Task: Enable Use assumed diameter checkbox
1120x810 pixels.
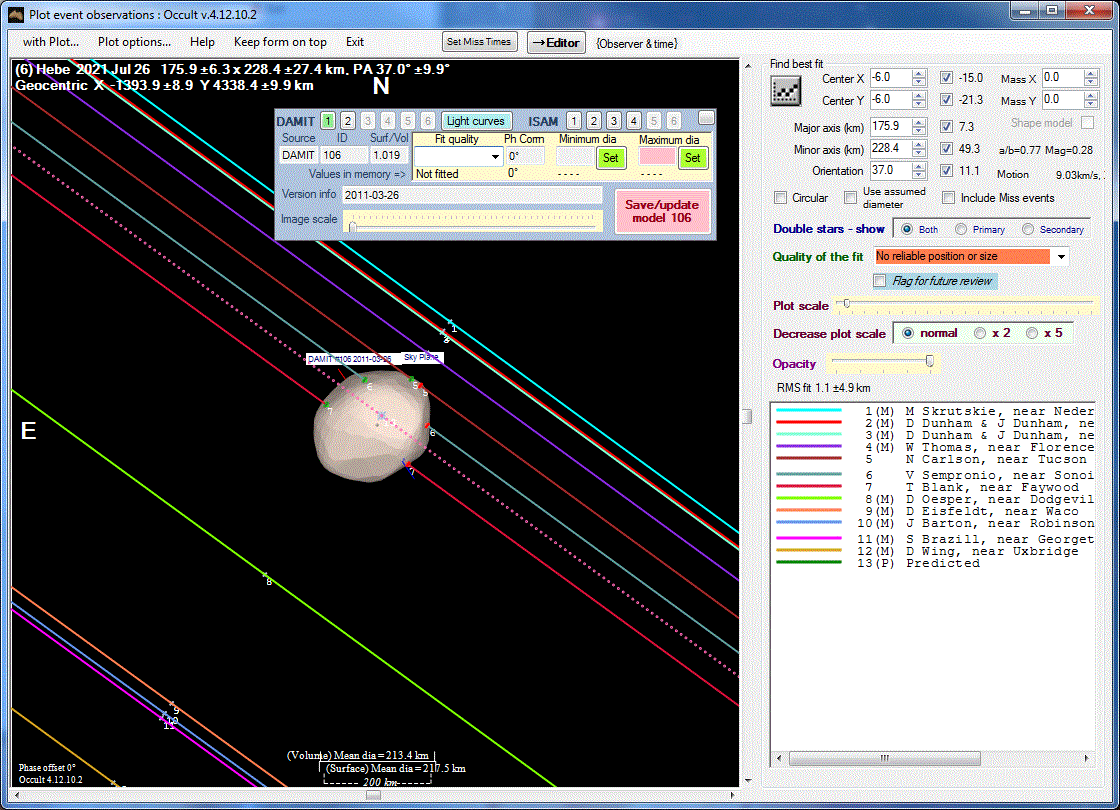Action: coord(850,198)
